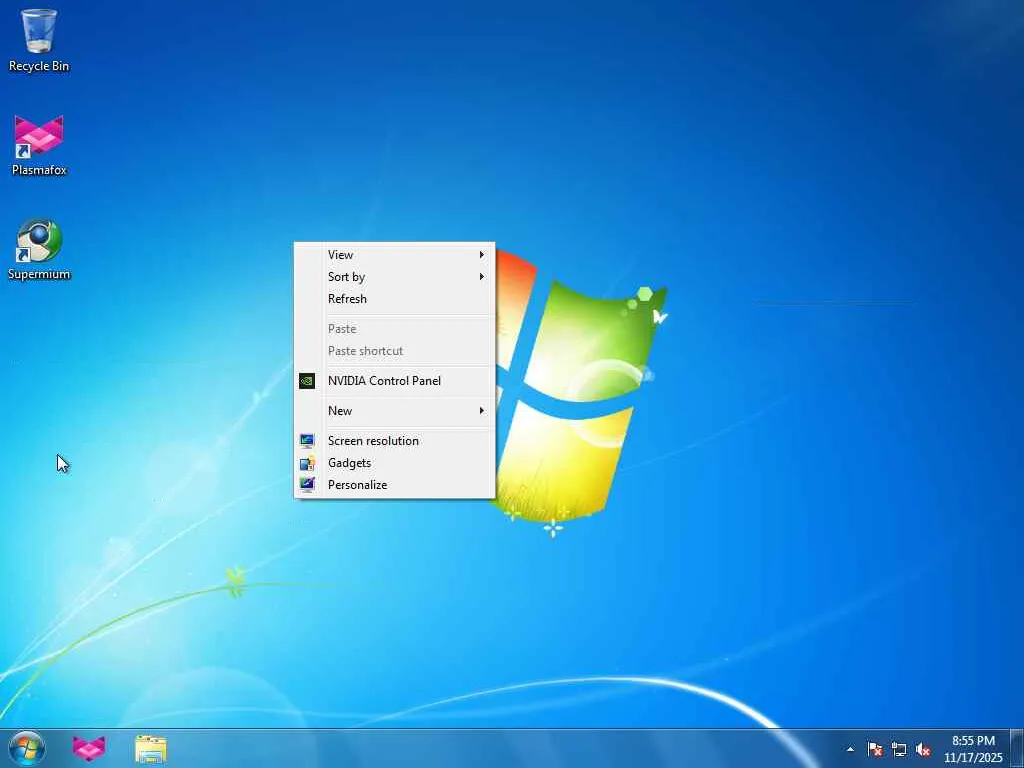This screenshot has width=1024, height=768.
Task: Launch Plasmafox from the taskbar
Action: 89,748
